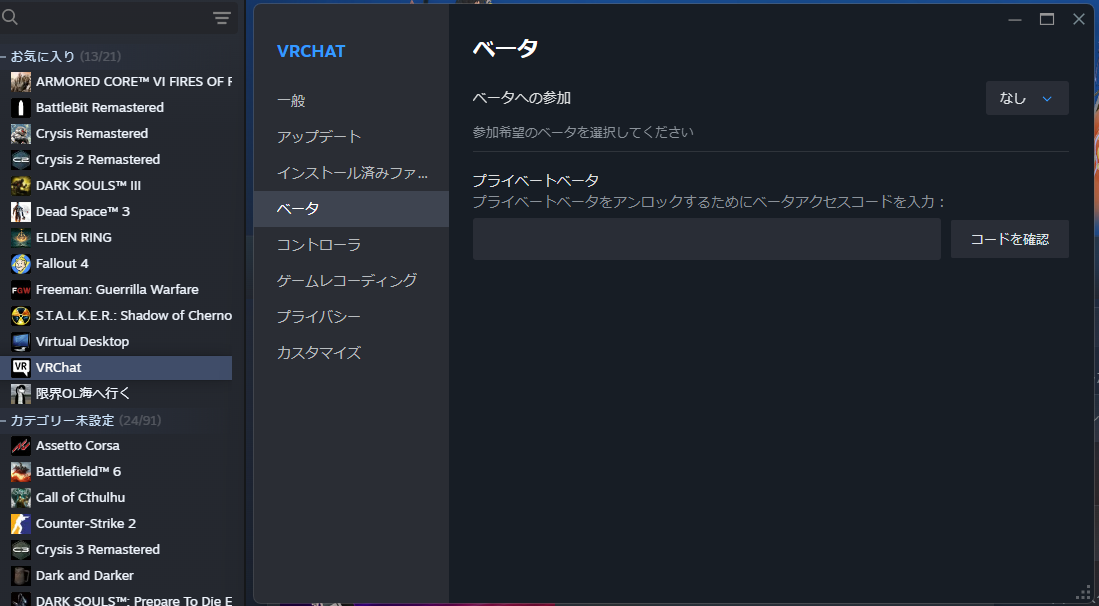Click the Call of Cthulhu icon

pyautogui.click(x=21, y=497)
